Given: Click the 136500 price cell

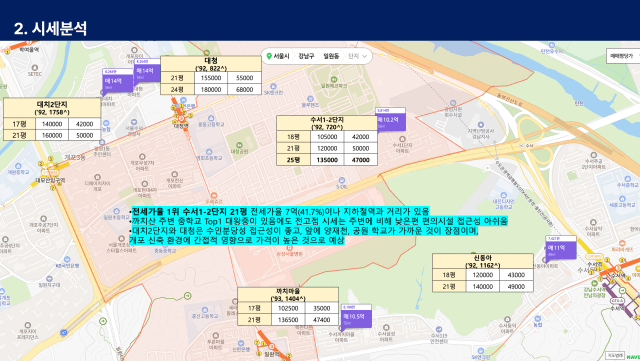Looking at the screenshot, I should pyautogui.click(x=288, y=320).
